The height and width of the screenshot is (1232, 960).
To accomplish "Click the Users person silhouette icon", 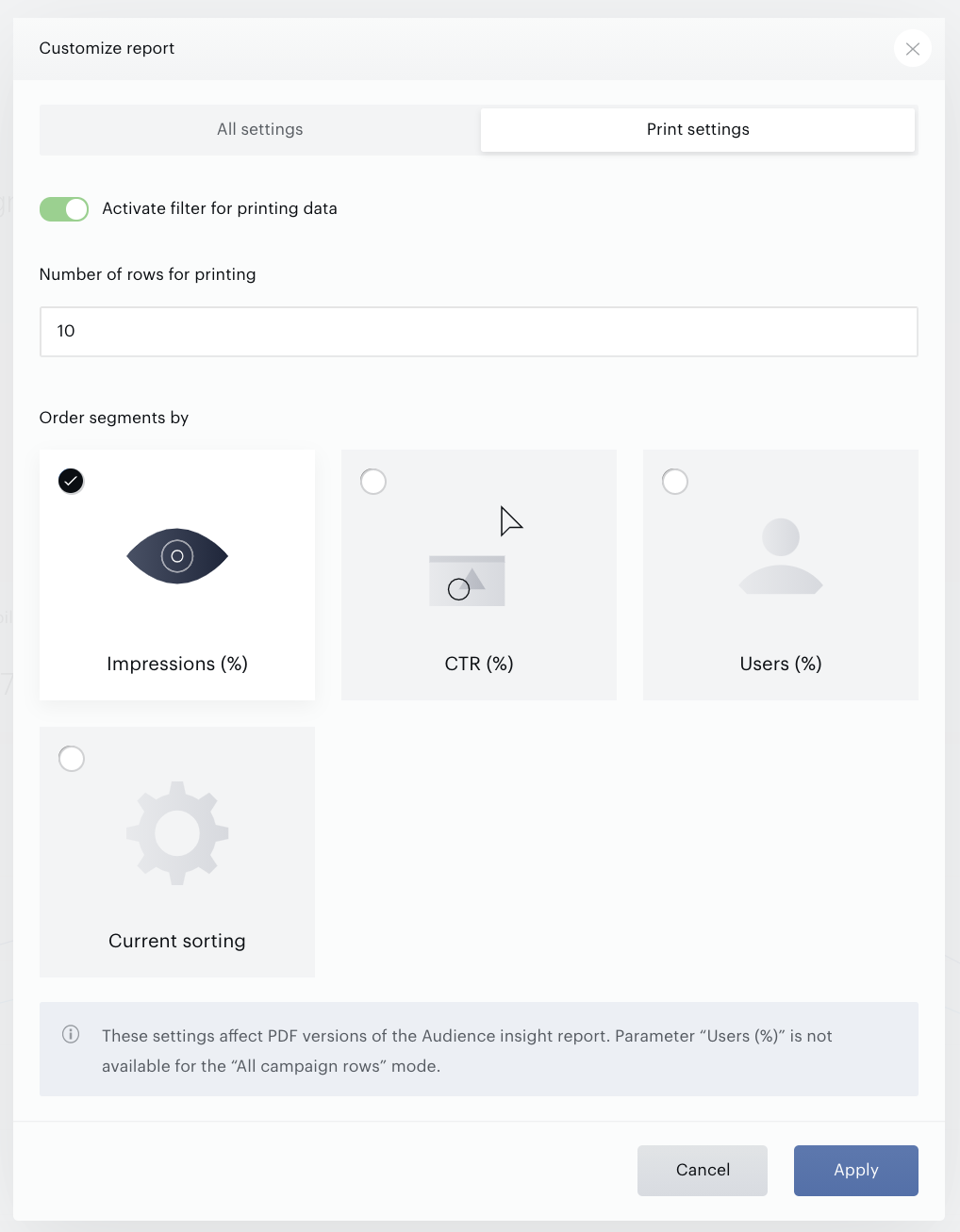I will pos(781,556).
